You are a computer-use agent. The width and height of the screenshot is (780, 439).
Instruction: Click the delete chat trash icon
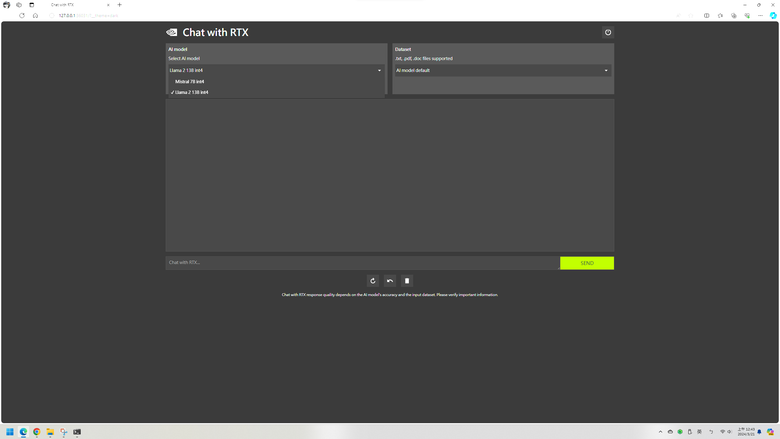tap(407, 281)
